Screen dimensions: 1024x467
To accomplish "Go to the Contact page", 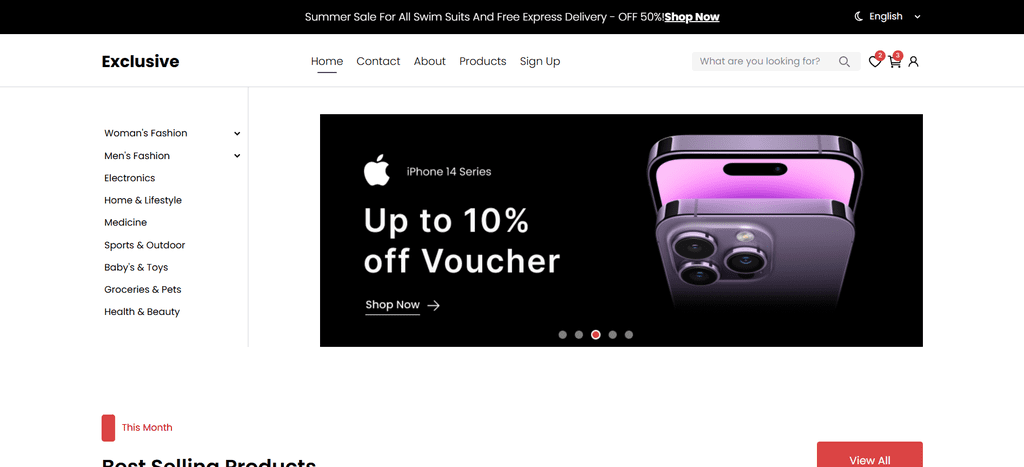I will tap(378, 61).
